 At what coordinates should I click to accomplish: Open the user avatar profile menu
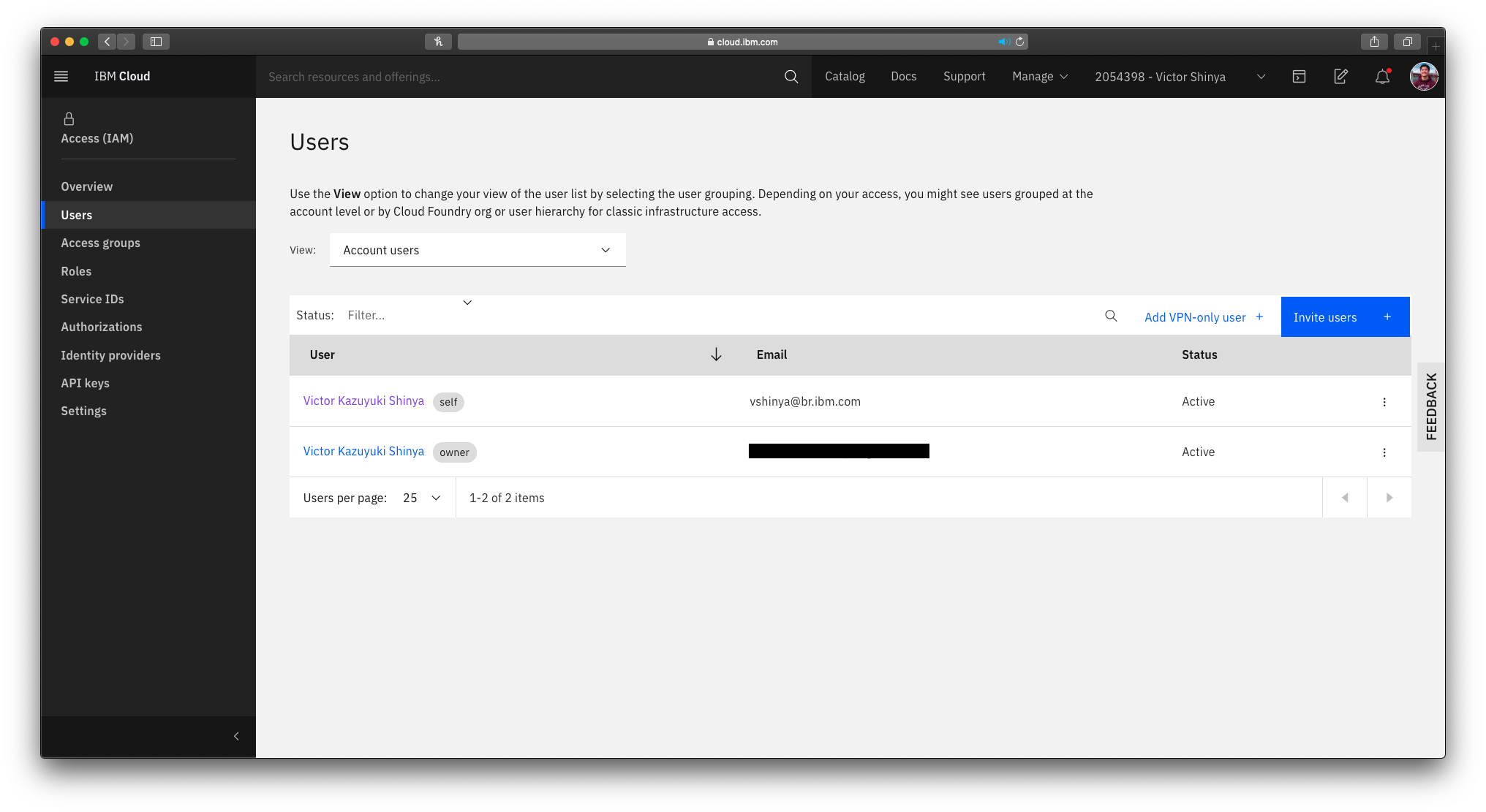pos(1423,77)
